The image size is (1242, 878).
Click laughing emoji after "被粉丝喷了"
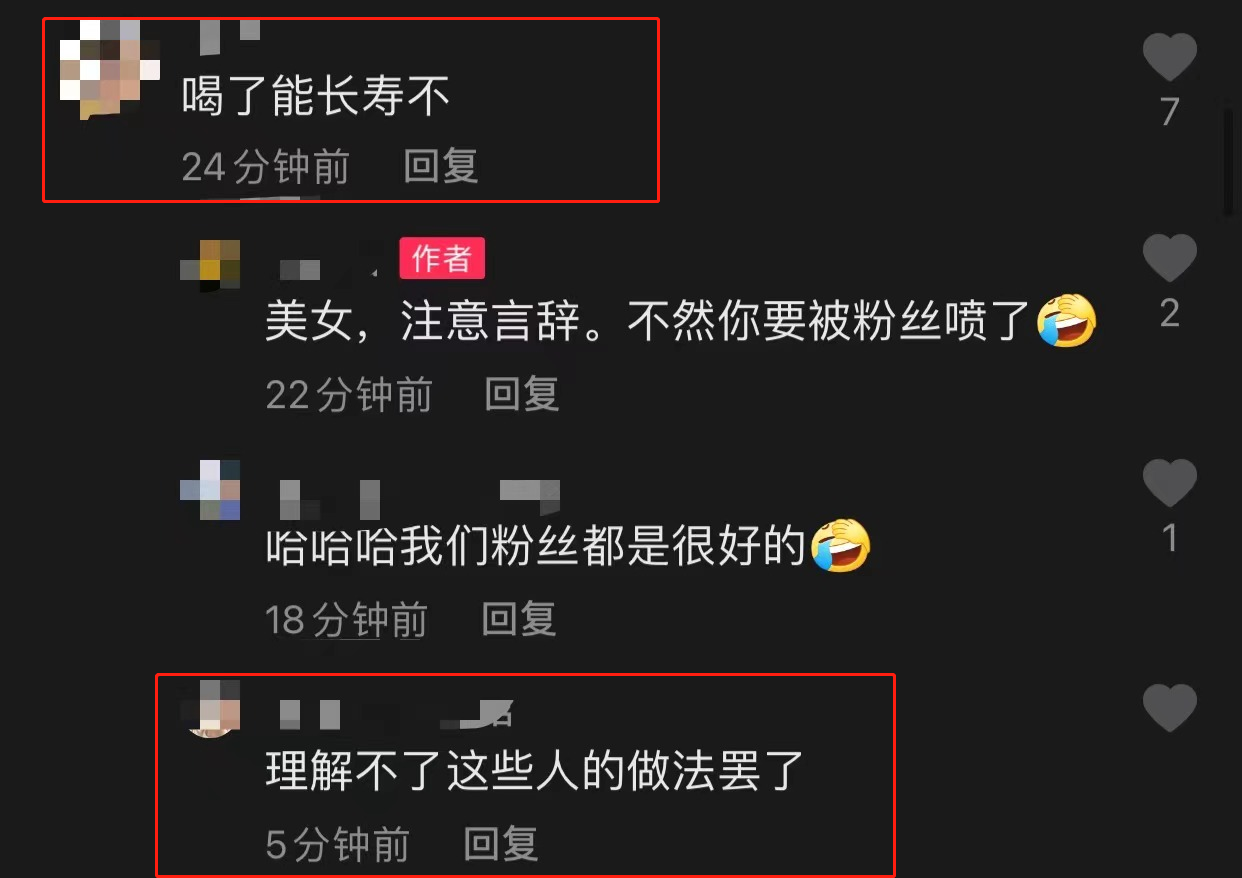[1067, 322]
